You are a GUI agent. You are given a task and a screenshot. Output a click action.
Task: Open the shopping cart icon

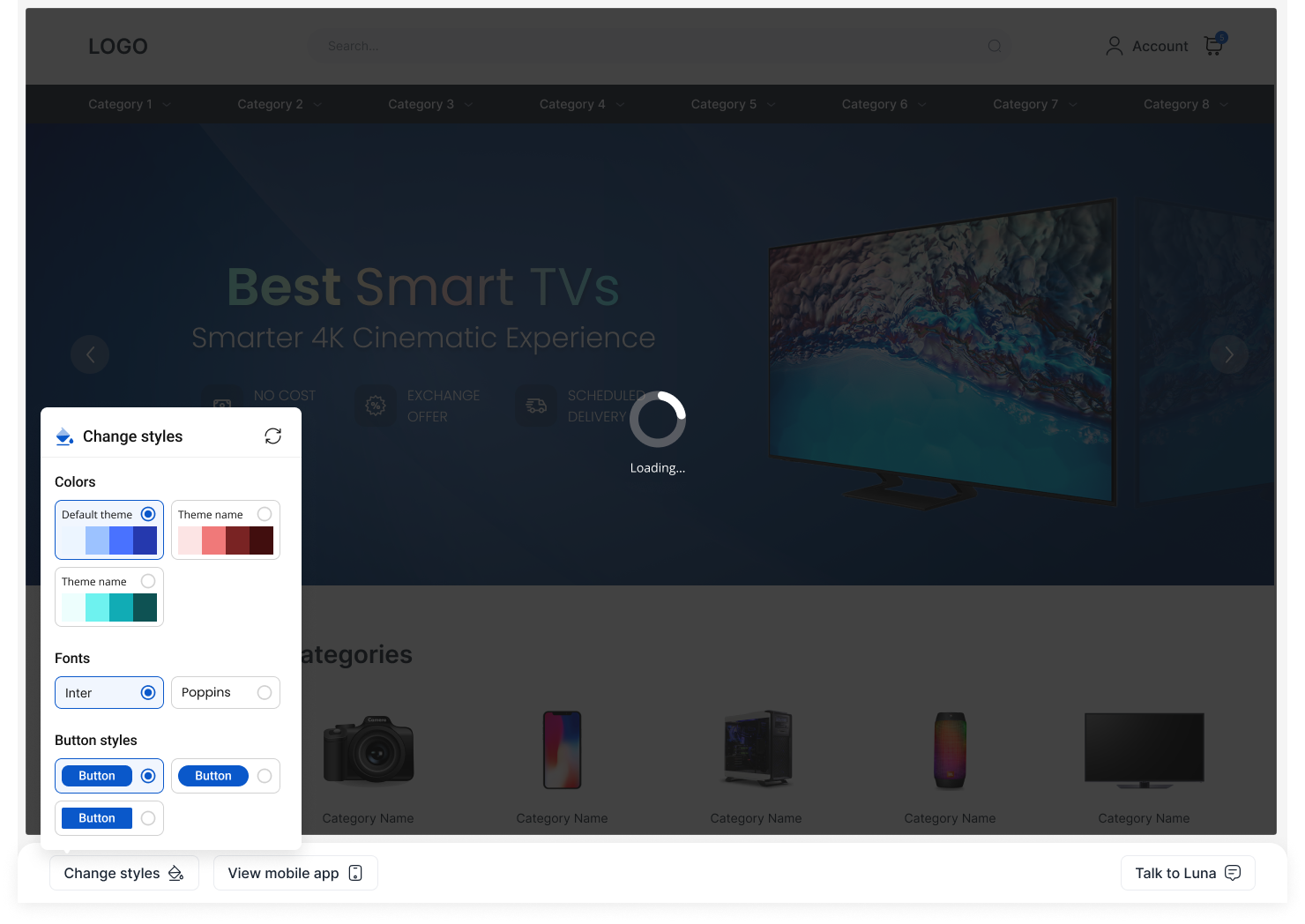[1214, 45]
